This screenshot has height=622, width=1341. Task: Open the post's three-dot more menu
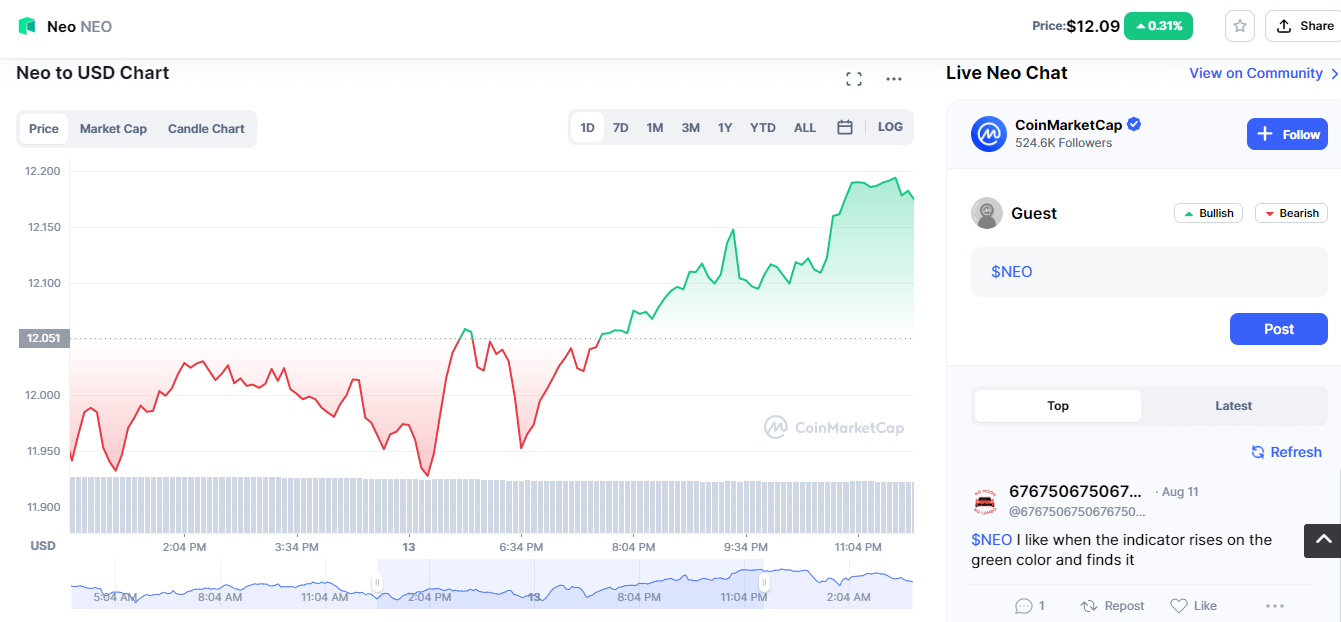click(x=1275, y=606)
